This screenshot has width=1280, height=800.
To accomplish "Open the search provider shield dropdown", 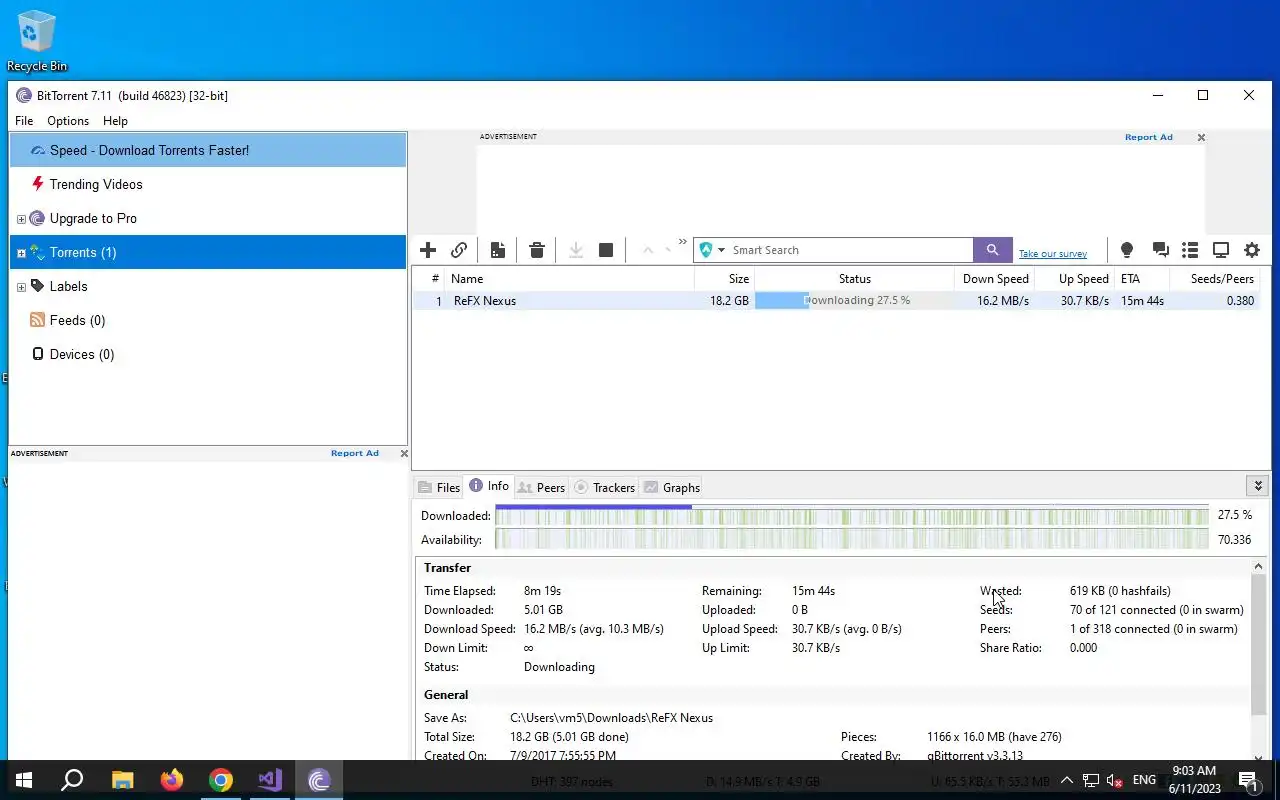I will (x=712, y=250).
